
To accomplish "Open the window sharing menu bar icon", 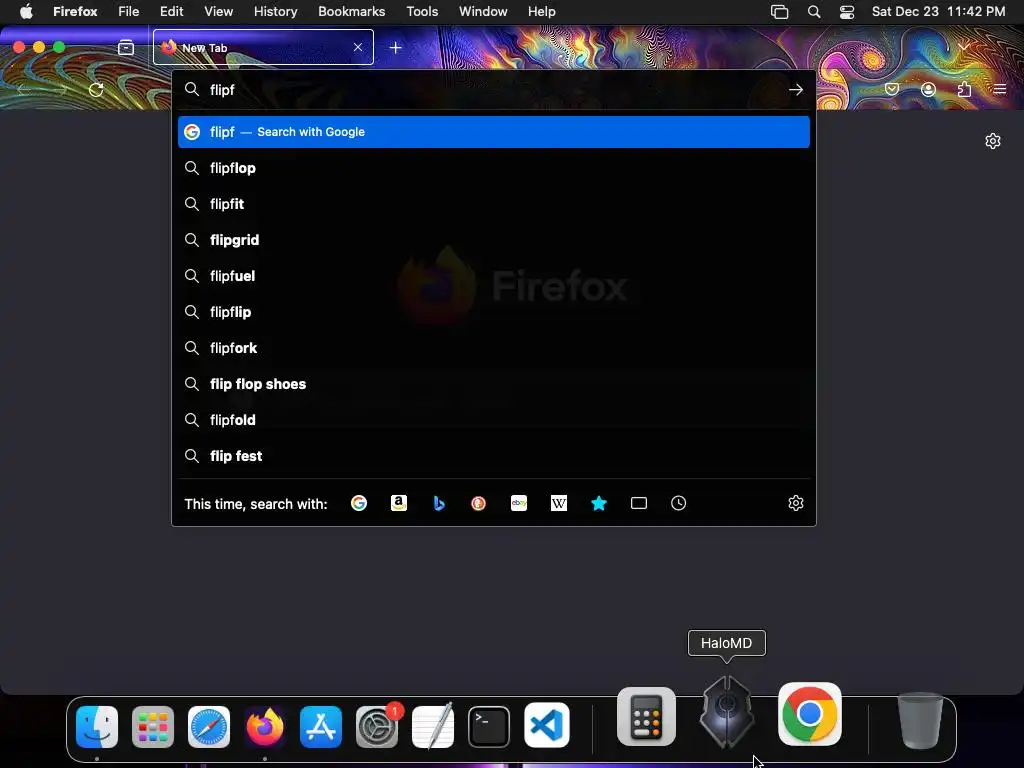I will (x=779, y=12).
